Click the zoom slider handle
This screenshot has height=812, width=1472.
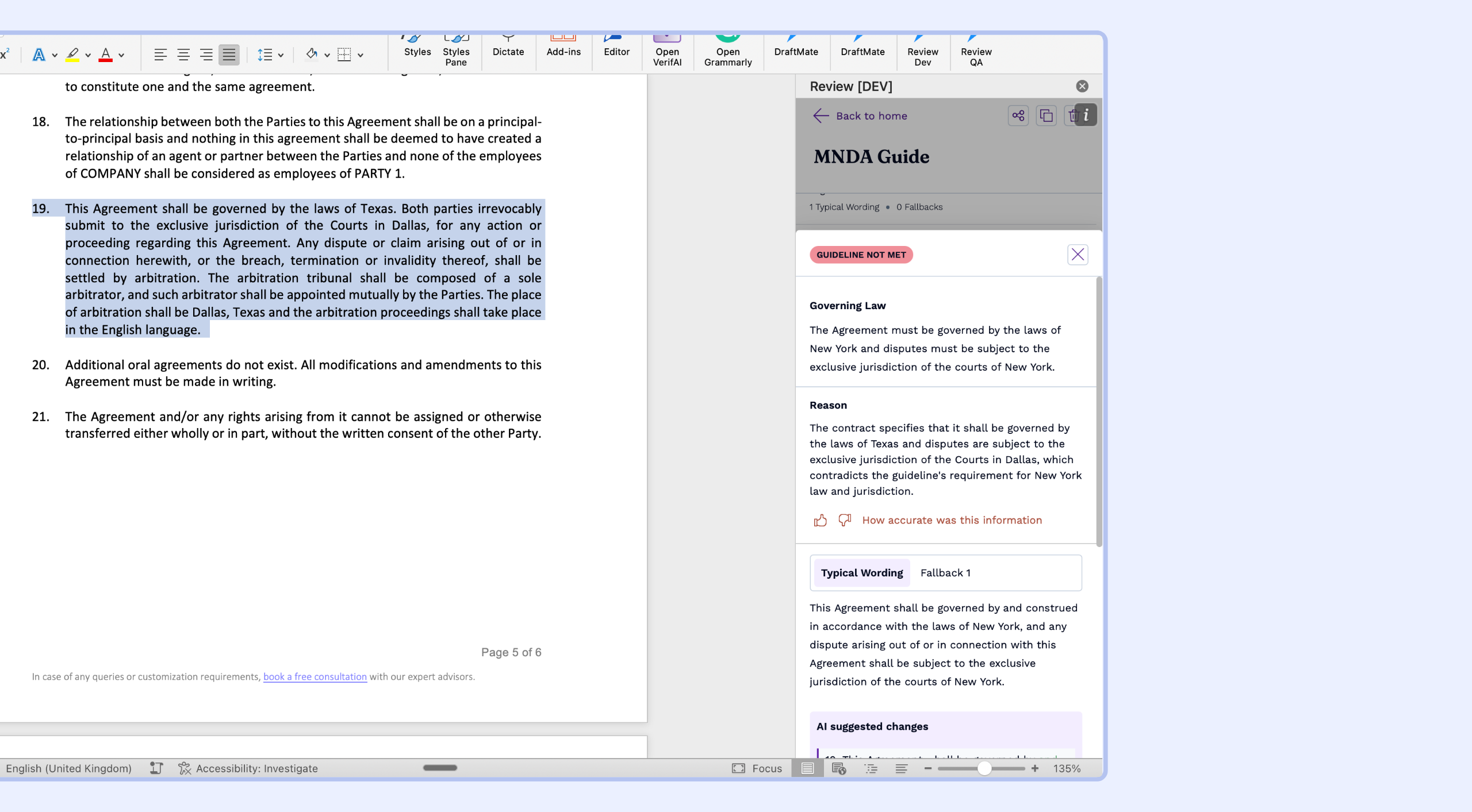[x=984, y=768]
